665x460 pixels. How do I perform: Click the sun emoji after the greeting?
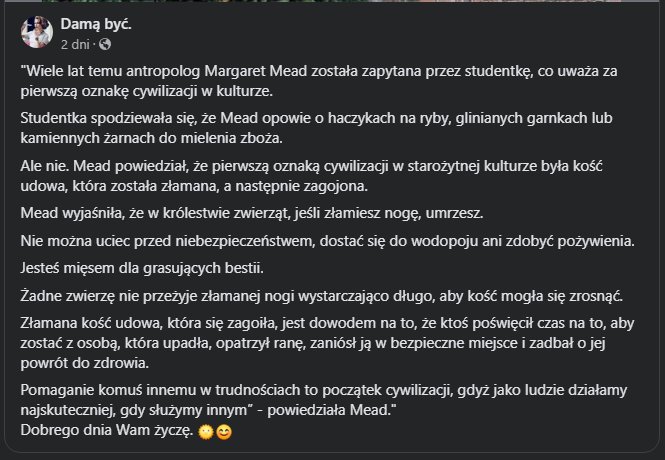(x=207, y=436)
